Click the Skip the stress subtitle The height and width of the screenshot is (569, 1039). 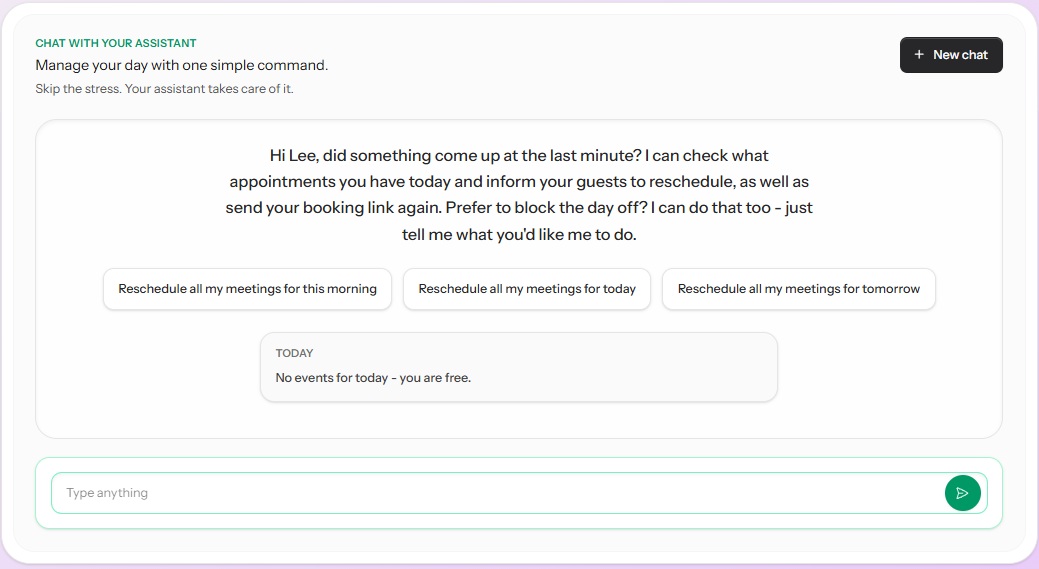(164, 89)
